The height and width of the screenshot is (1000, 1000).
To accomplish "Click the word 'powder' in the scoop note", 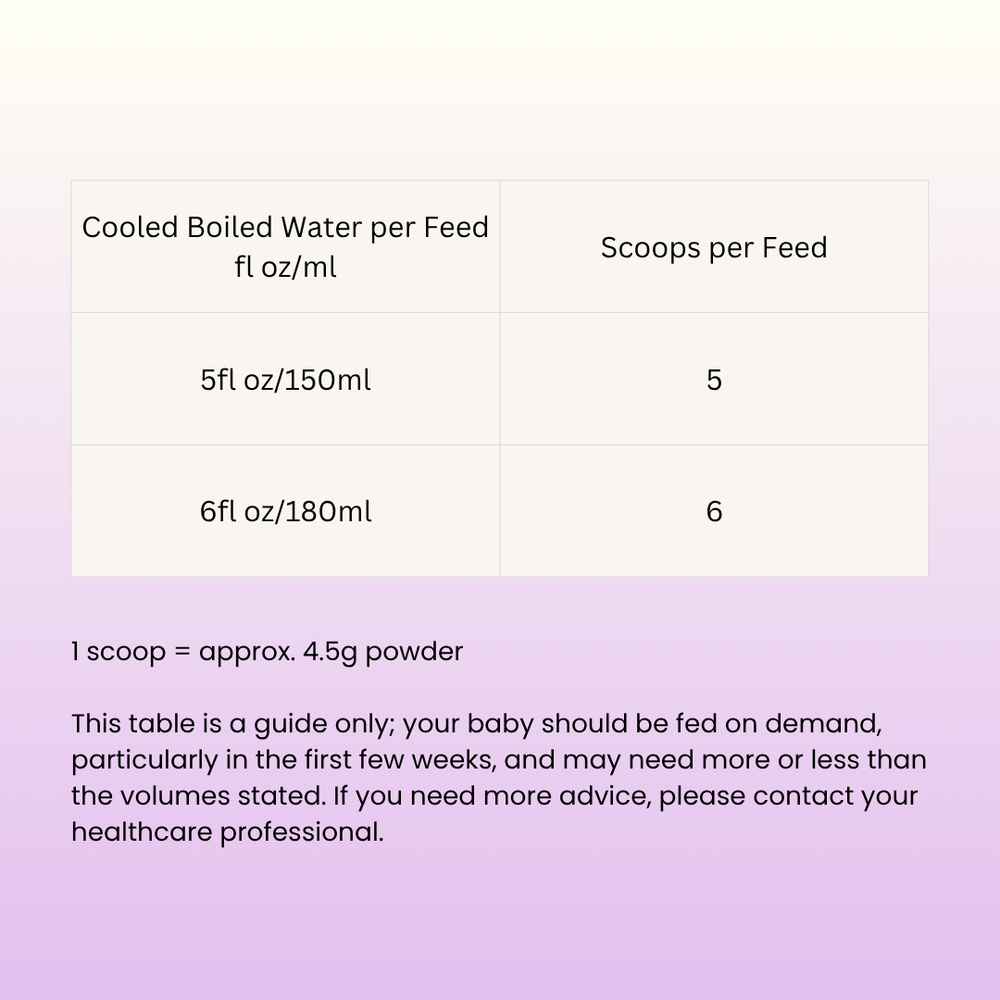I will pos(414,652).
